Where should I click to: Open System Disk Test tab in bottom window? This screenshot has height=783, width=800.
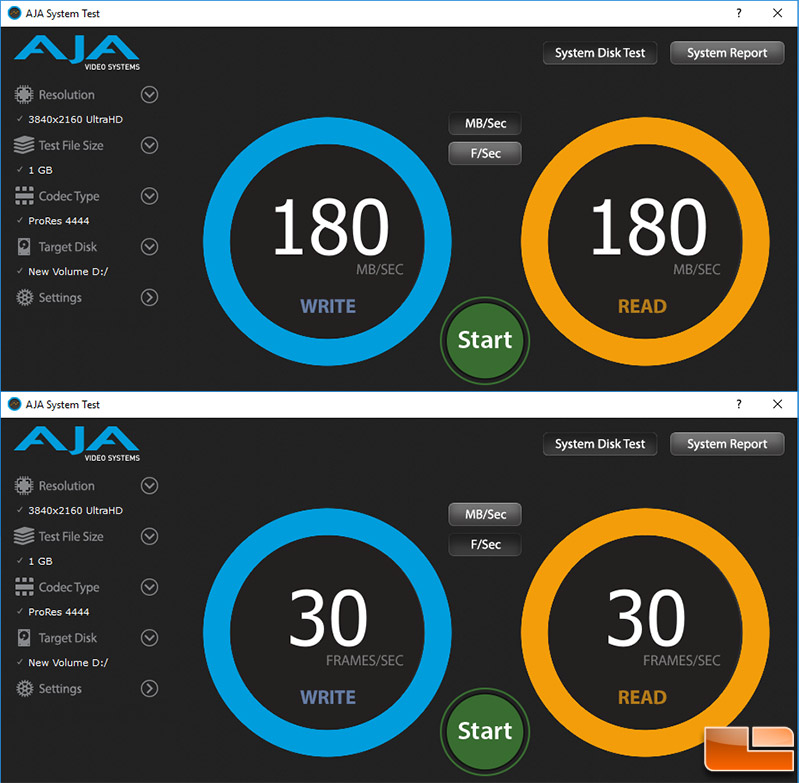[x=600, y=444]
